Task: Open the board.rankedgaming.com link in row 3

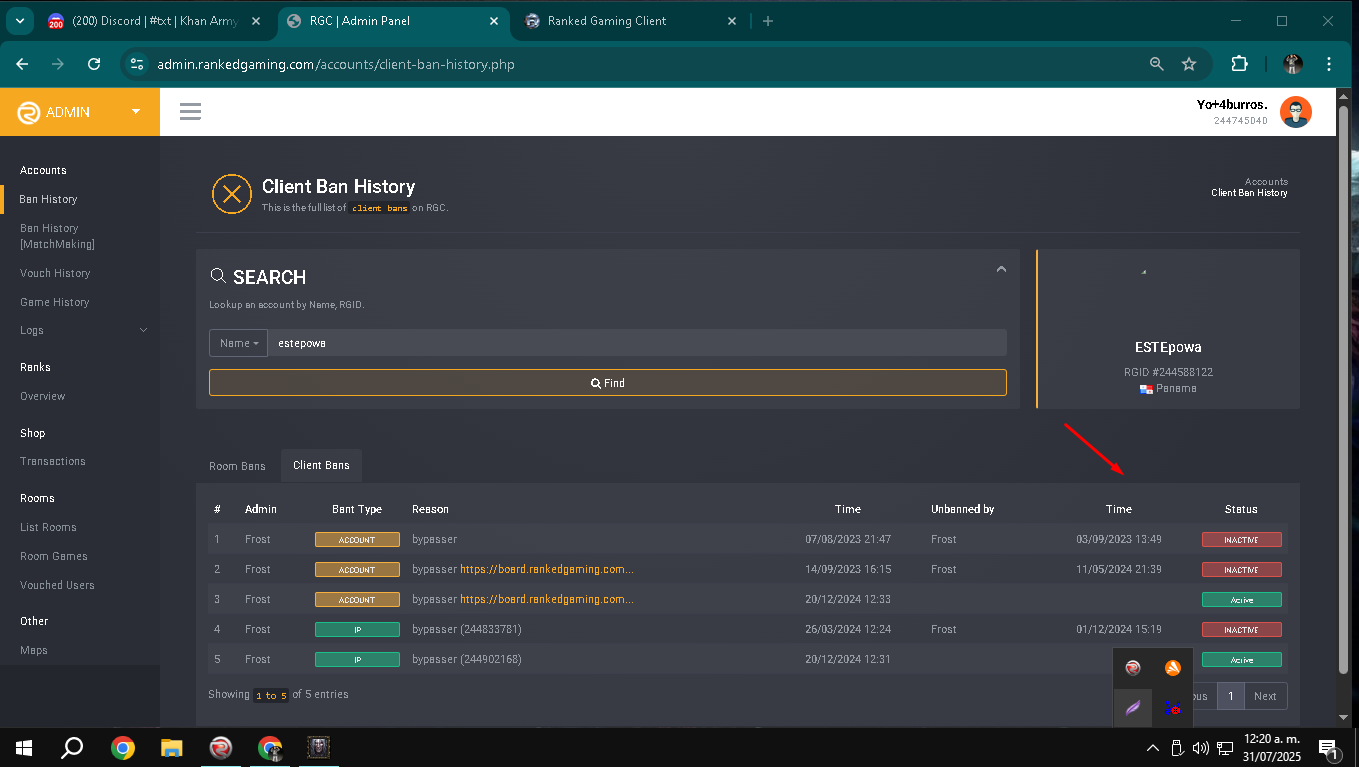Action: (x=547, y=599)
